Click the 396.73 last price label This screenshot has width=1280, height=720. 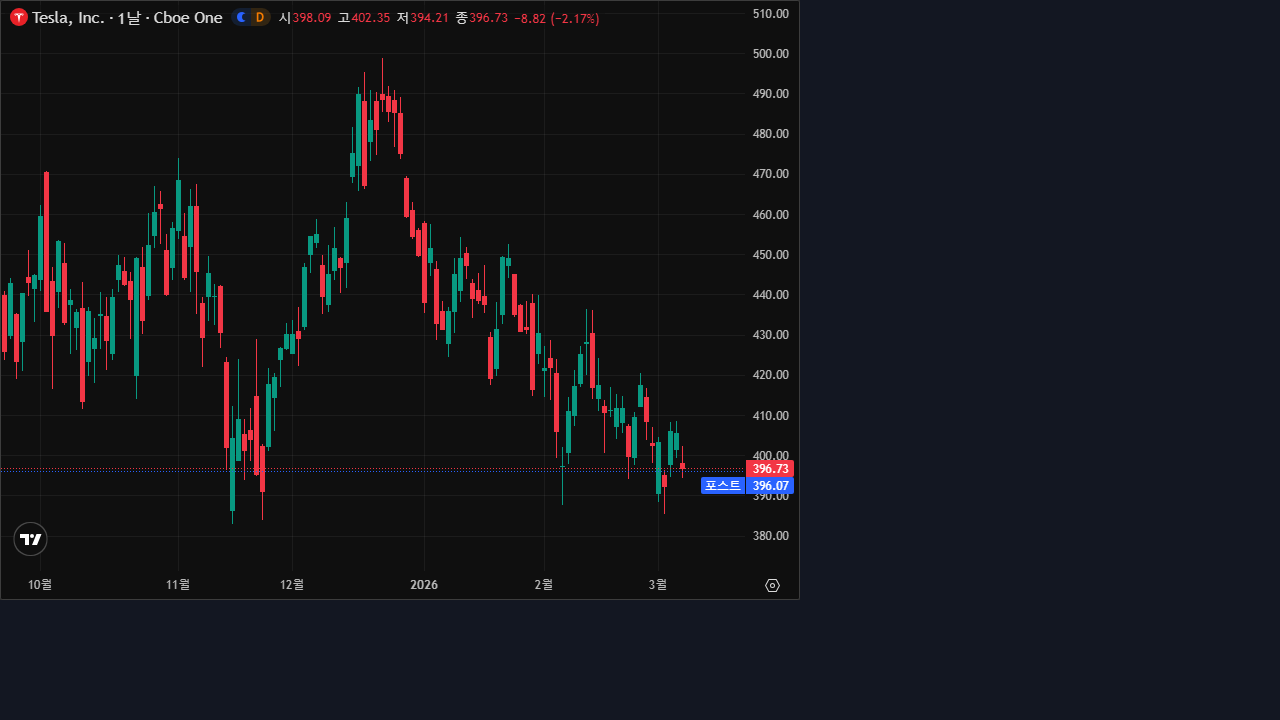tap(770, 468)
